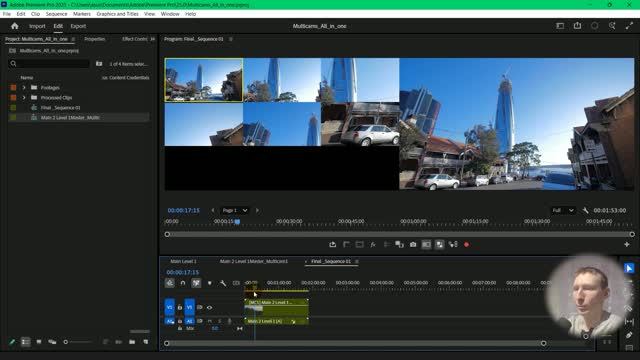Open the Full playback resolution dropdown
The height and width of the screenshot is (360, 640).
tap(563, 210)
